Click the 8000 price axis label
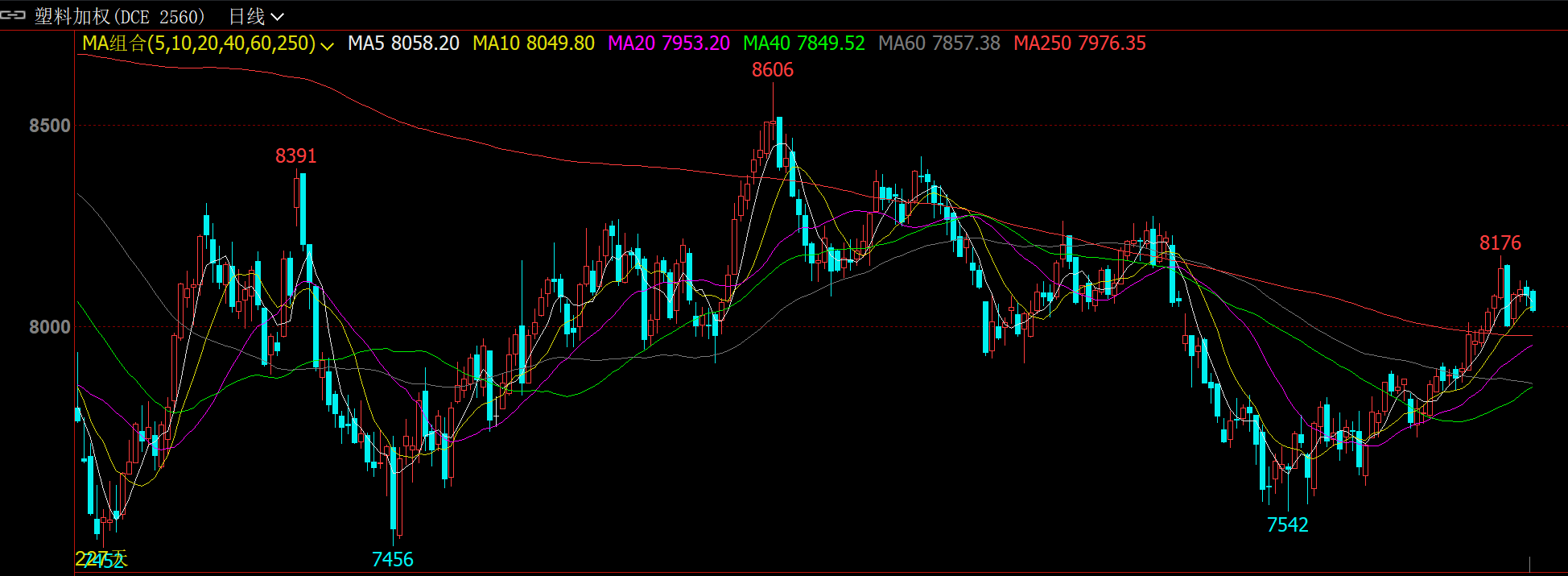1568x576 pixels. click(x=50, y=327)
